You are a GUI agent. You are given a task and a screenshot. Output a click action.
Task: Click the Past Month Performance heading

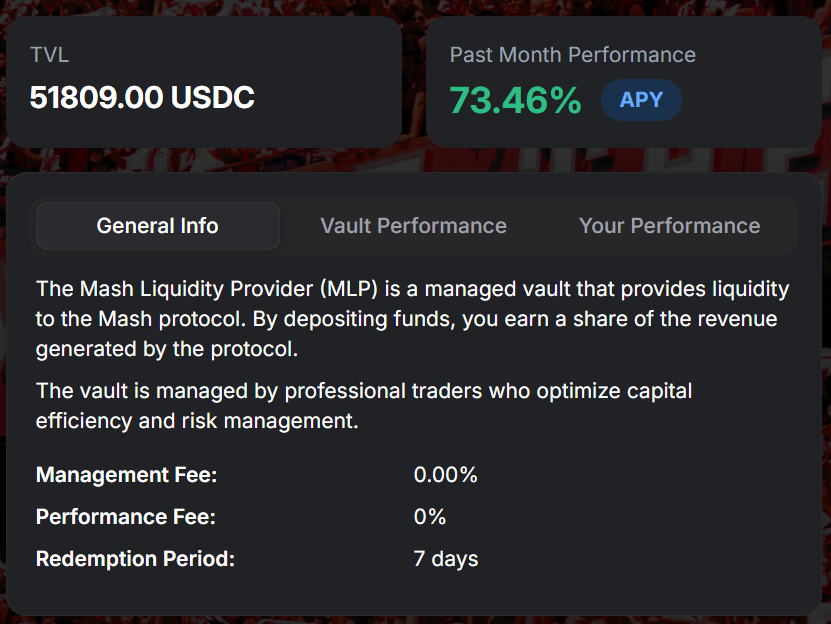(572, 55)
